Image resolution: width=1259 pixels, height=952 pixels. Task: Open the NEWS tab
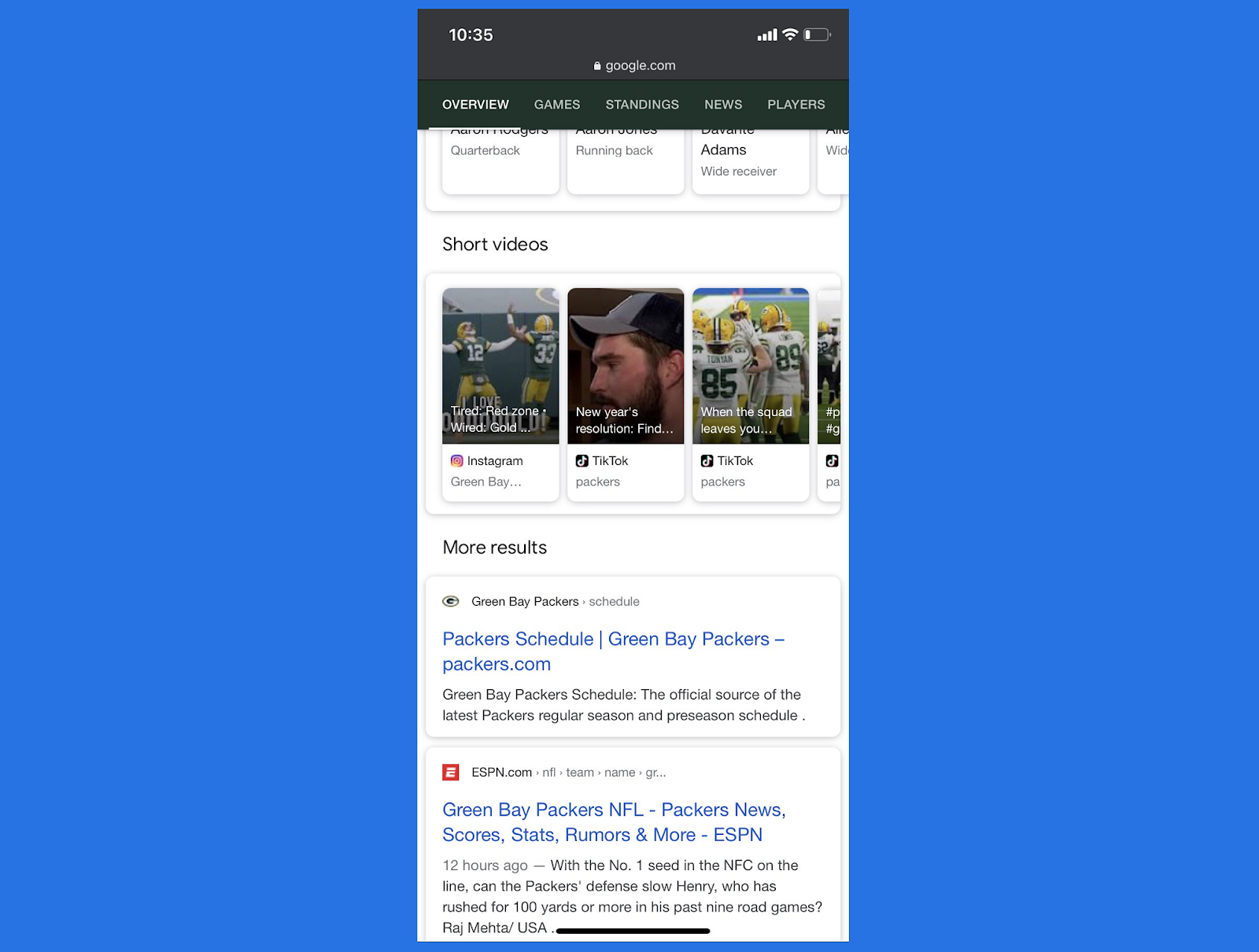[722, 104]
